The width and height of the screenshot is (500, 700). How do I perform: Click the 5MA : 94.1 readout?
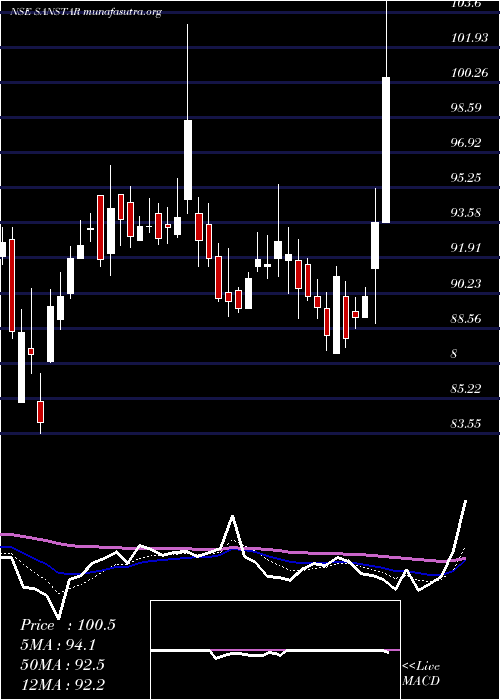coord(58,644)
